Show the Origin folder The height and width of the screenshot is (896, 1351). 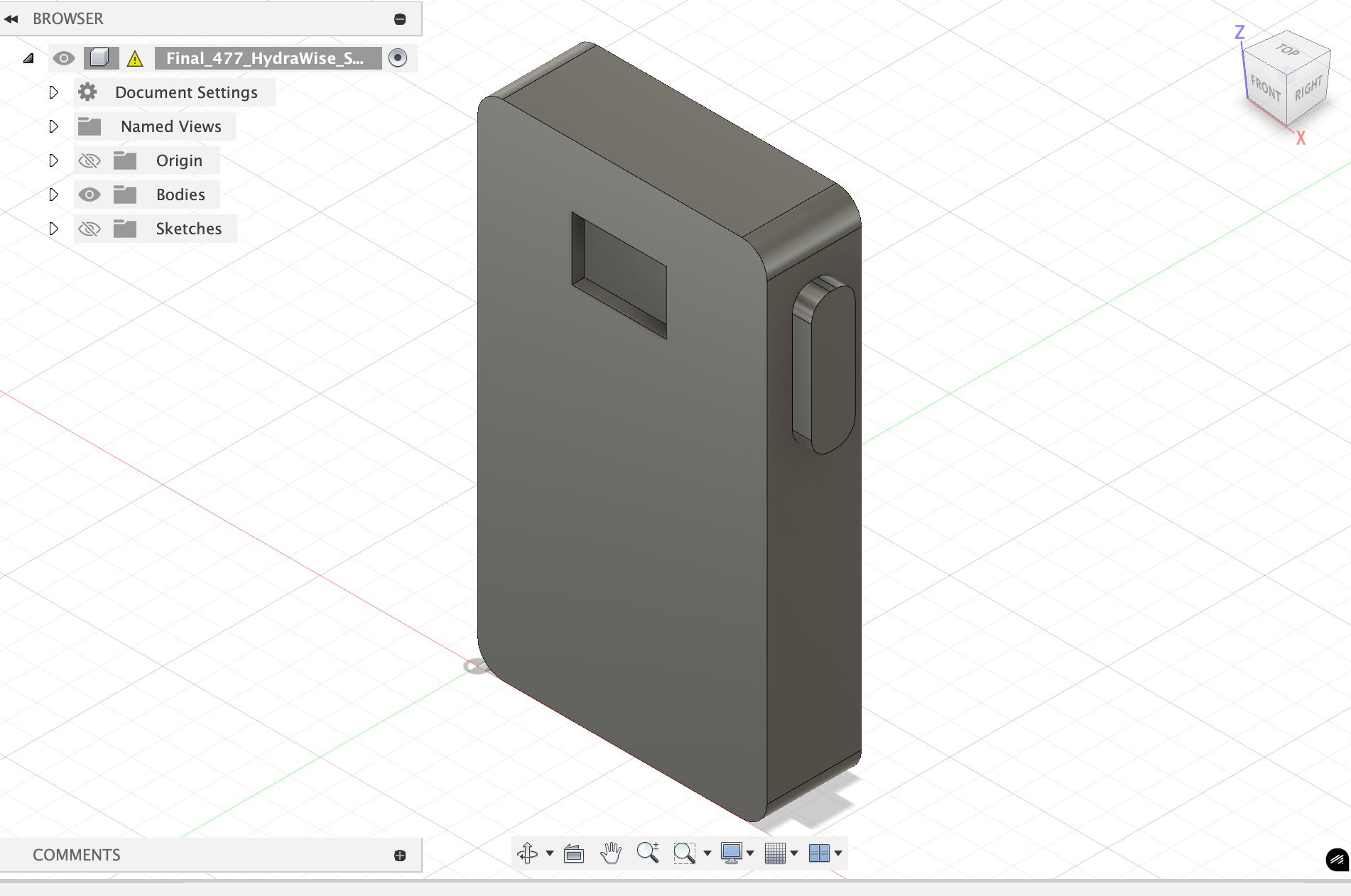(89, 160)
